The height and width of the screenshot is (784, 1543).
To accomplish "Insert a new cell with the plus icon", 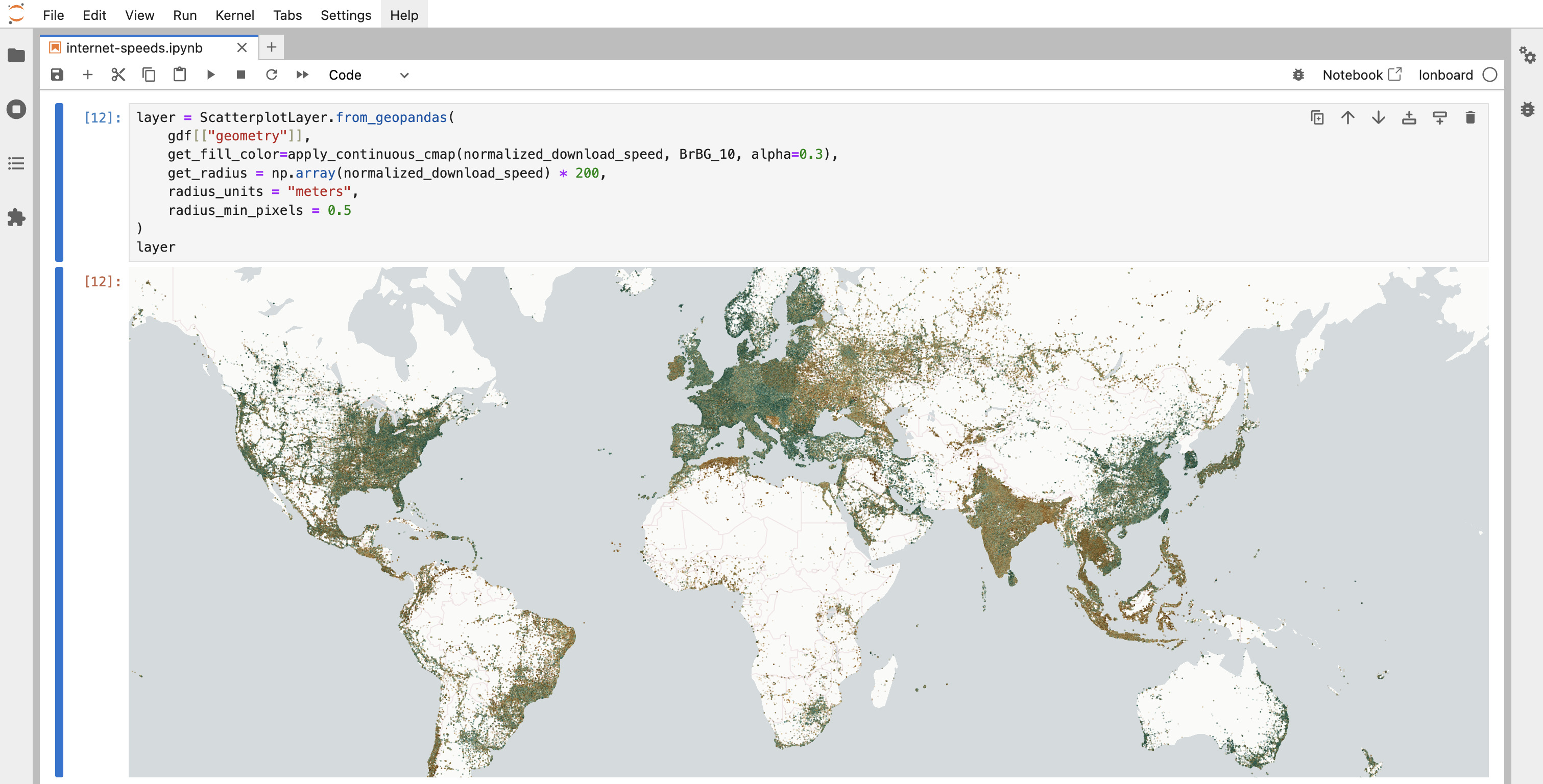I will [x=87, y=75].
